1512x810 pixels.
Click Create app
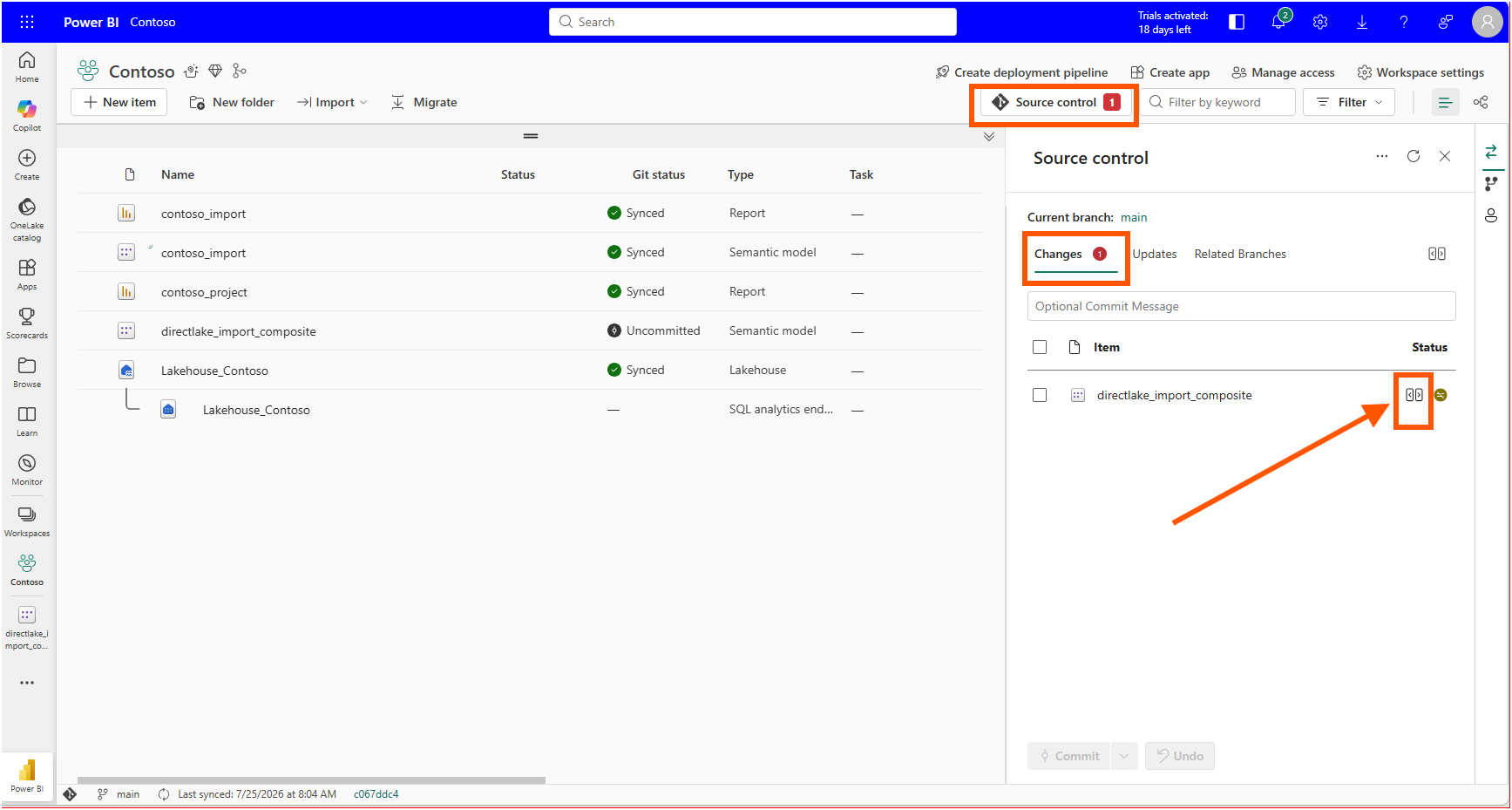1170,72
